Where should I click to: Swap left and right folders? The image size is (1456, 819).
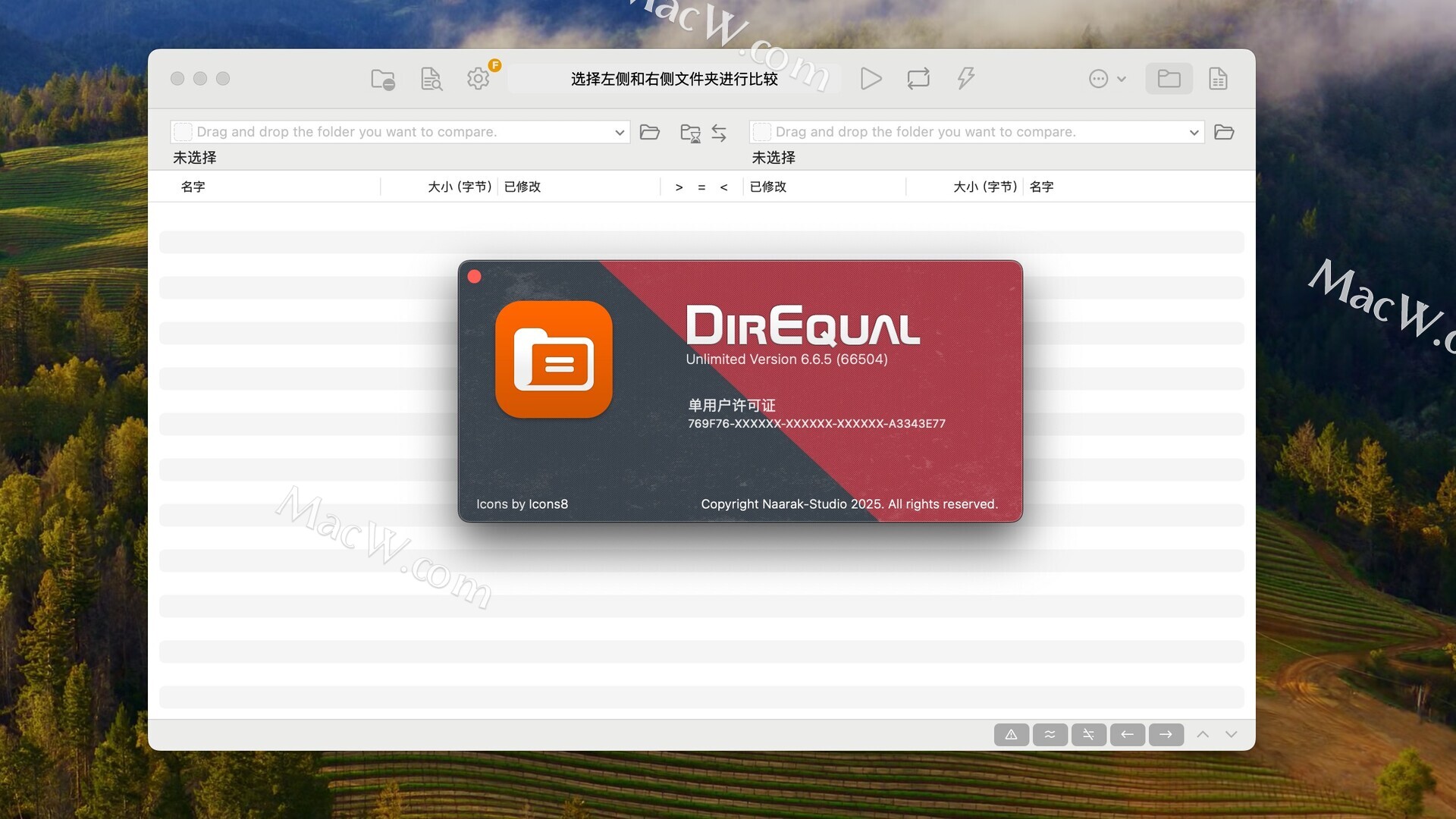[x=719, y=133]
